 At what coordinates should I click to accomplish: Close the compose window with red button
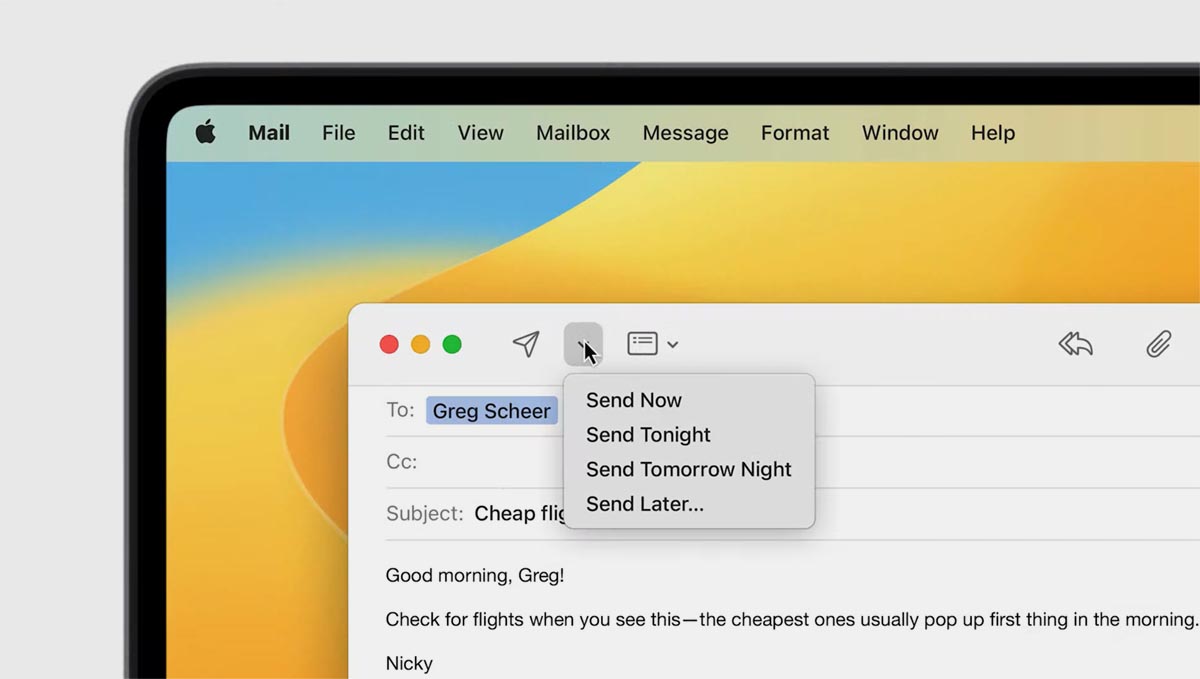click(389, 345)
